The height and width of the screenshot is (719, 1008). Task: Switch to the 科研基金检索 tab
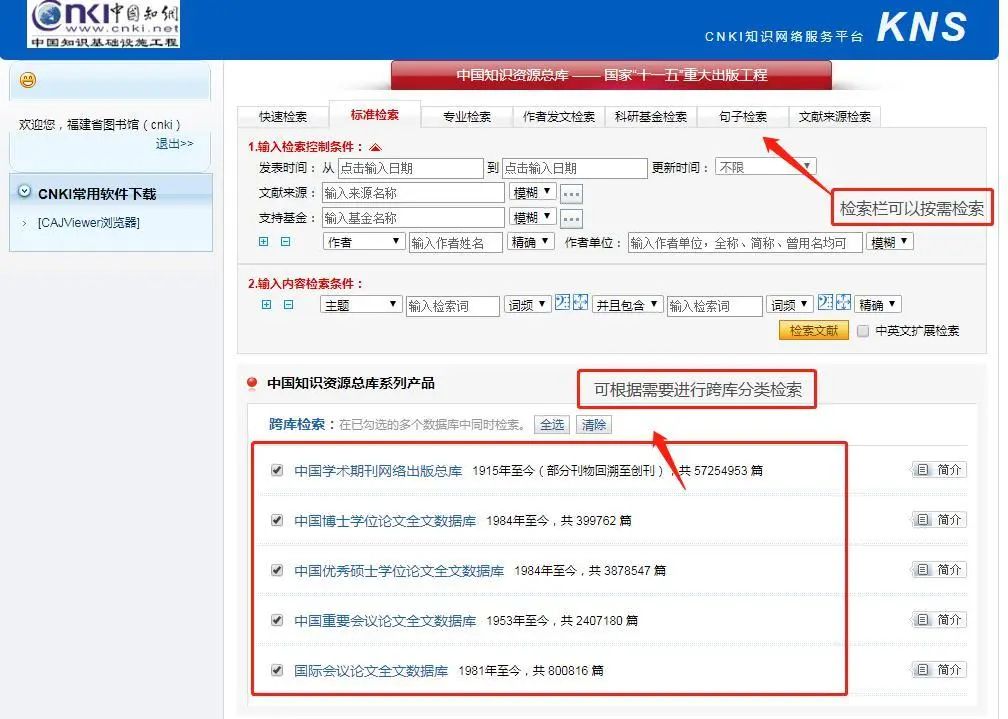click(651, 116)
